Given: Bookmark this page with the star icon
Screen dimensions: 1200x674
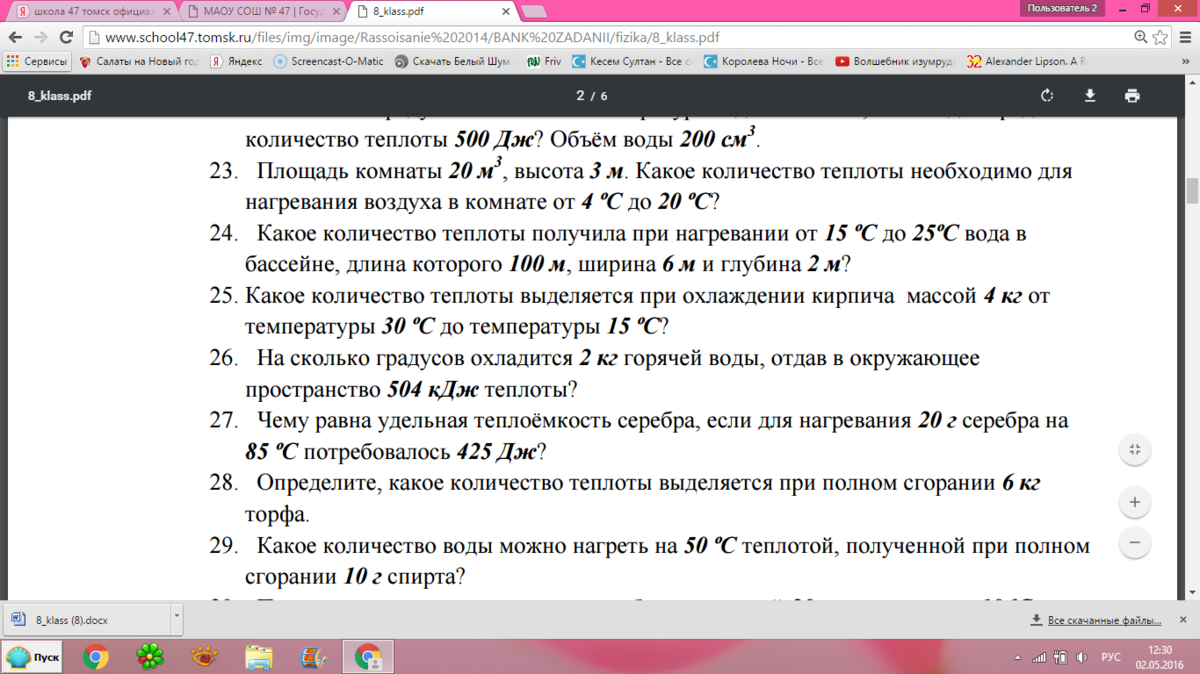Looking at the screenshot, I should tap(1160, 37).
